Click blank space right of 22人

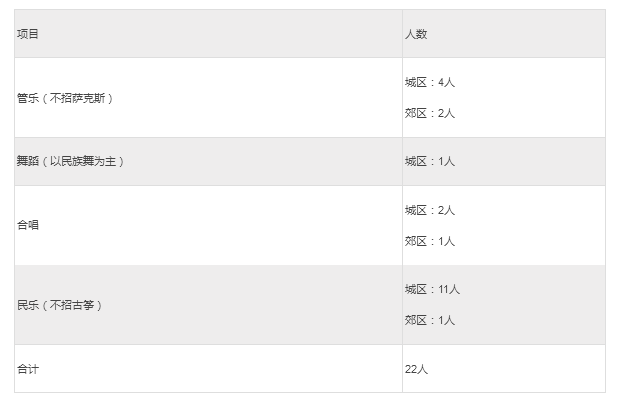point(515,369)
